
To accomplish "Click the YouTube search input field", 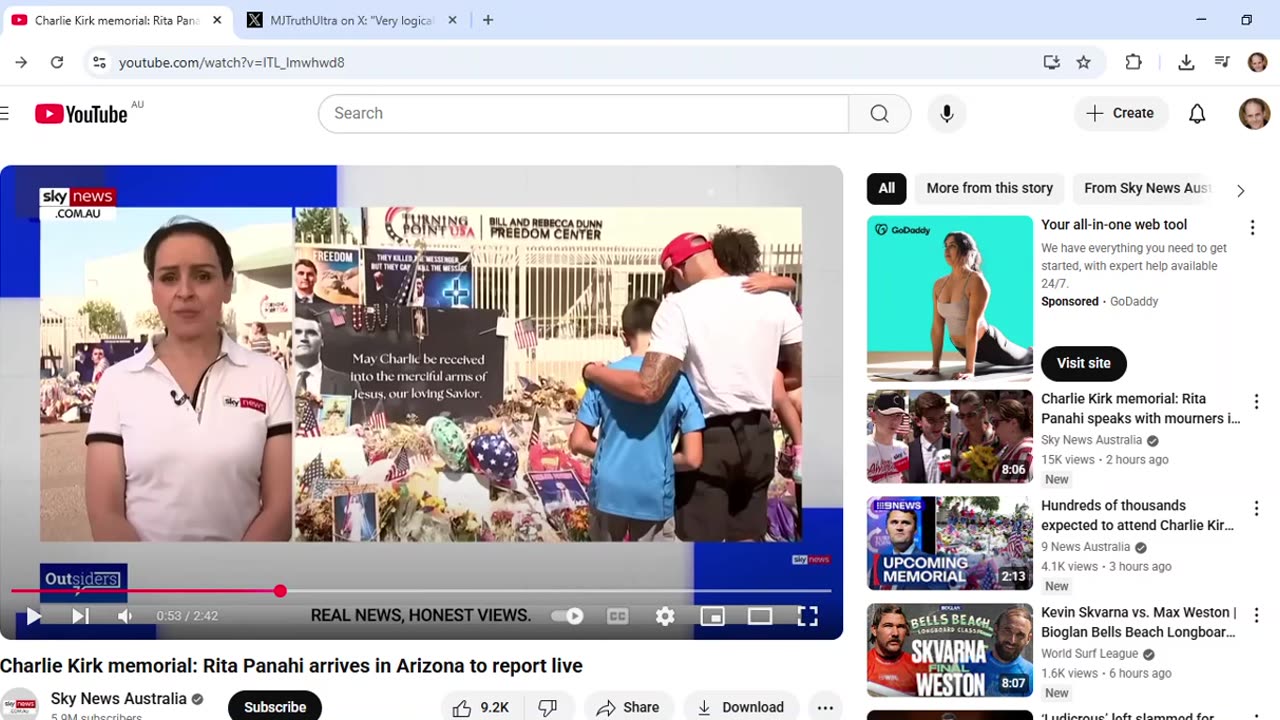I will 583,113.
